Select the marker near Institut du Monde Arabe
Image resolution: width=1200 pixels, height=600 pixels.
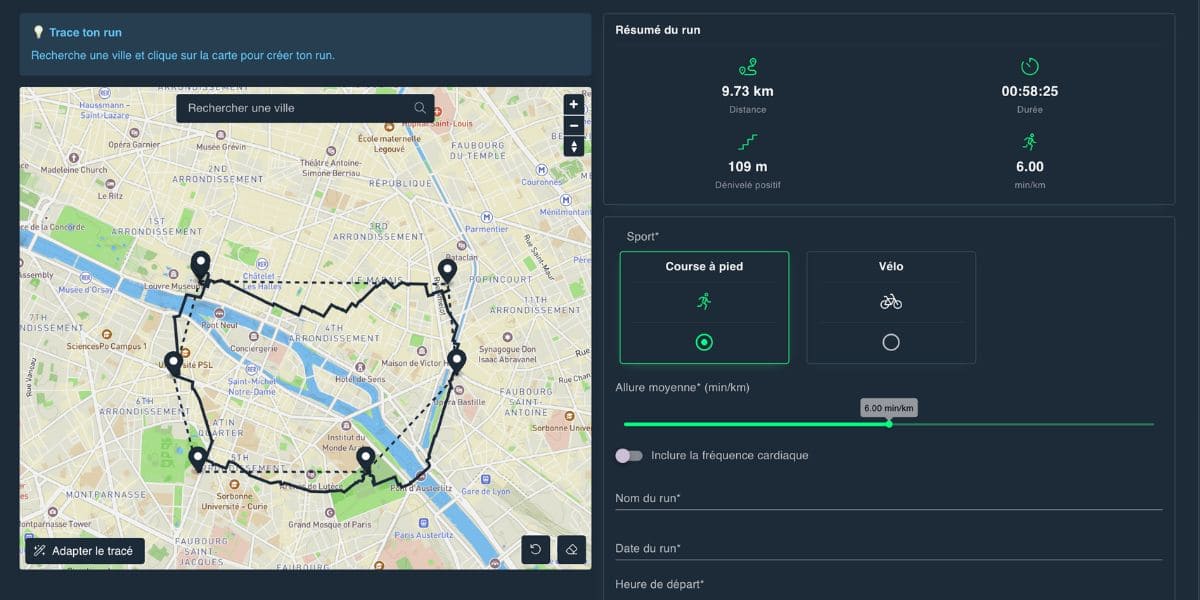coord(366,459)
